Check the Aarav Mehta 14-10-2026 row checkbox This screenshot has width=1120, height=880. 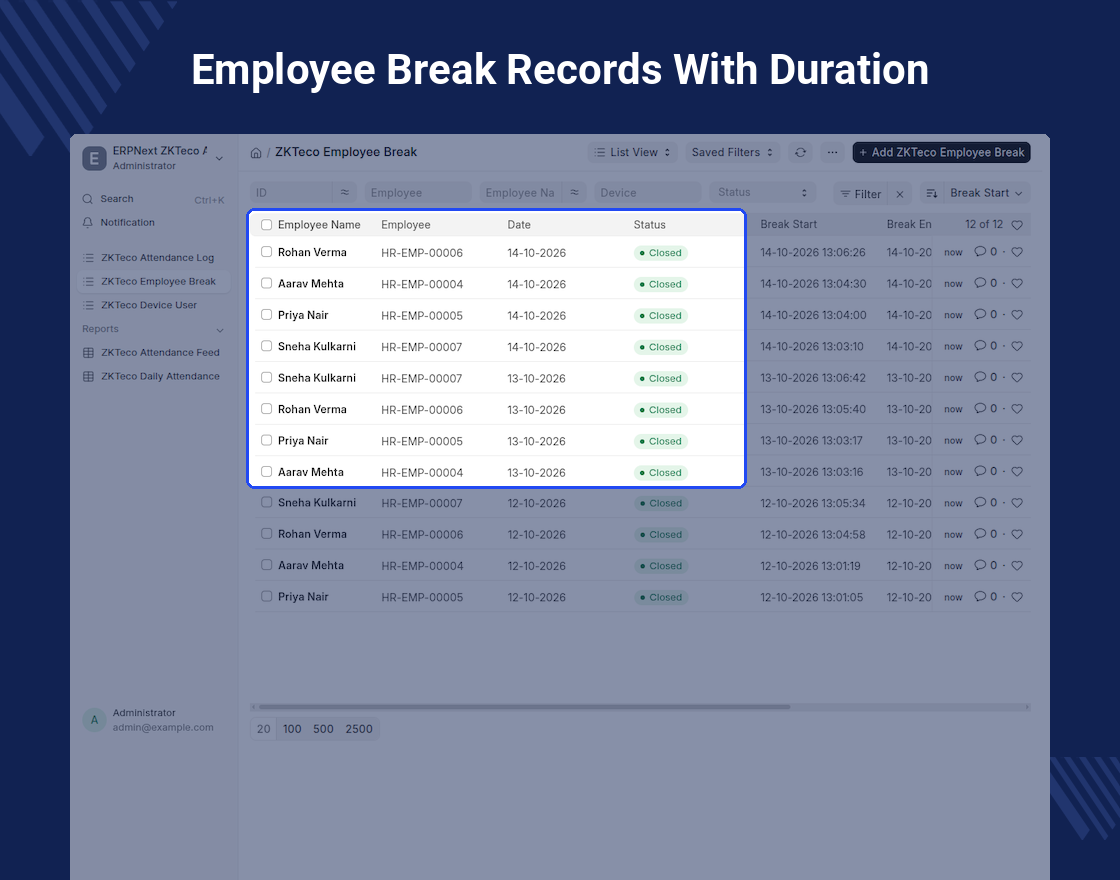[266, 284]
